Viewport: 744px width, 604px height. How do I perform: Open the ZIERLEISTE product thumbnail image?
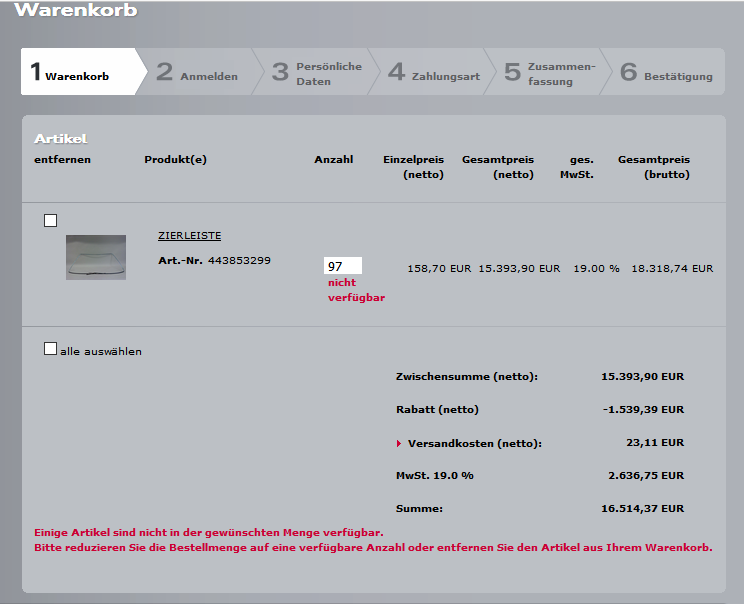coord(96,257)
